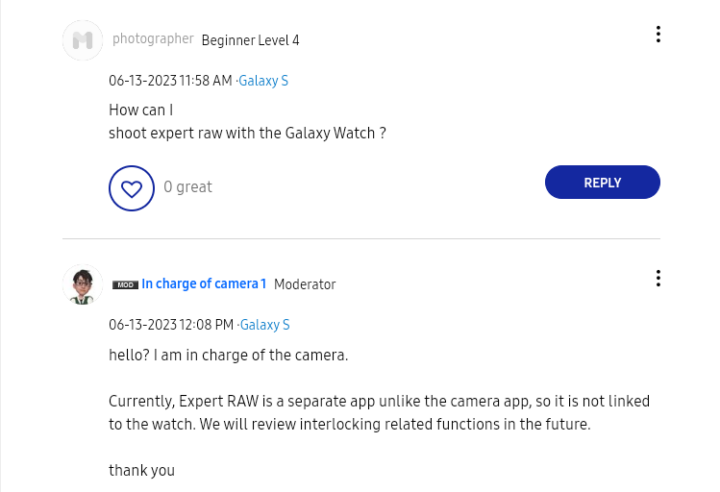Click the heart icon to like the post

click(x=131, y=188)
